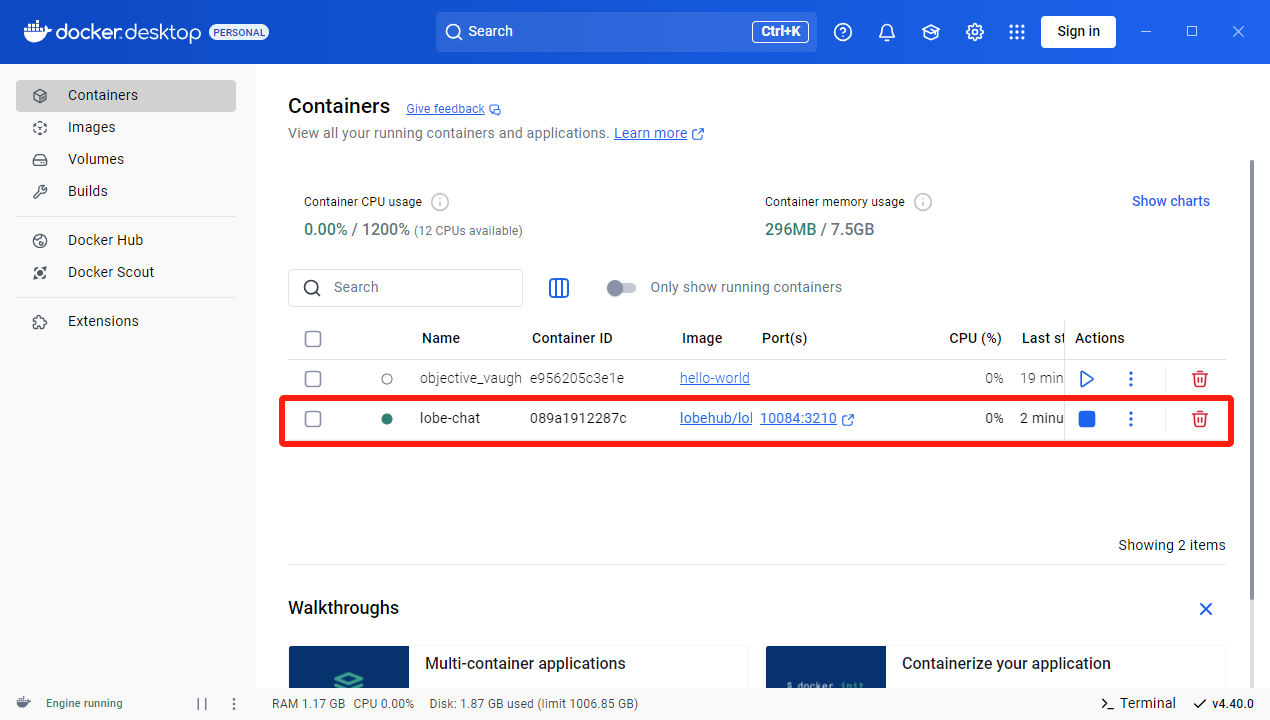
Task: Open Extensions in the sidebar
Action: pos(126,322)
